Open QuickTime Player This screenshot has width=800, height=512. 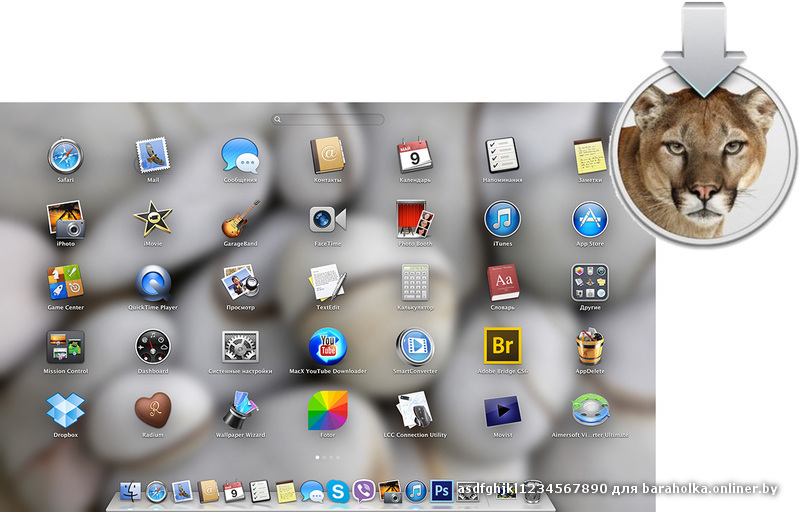click(x=153, y=283)
